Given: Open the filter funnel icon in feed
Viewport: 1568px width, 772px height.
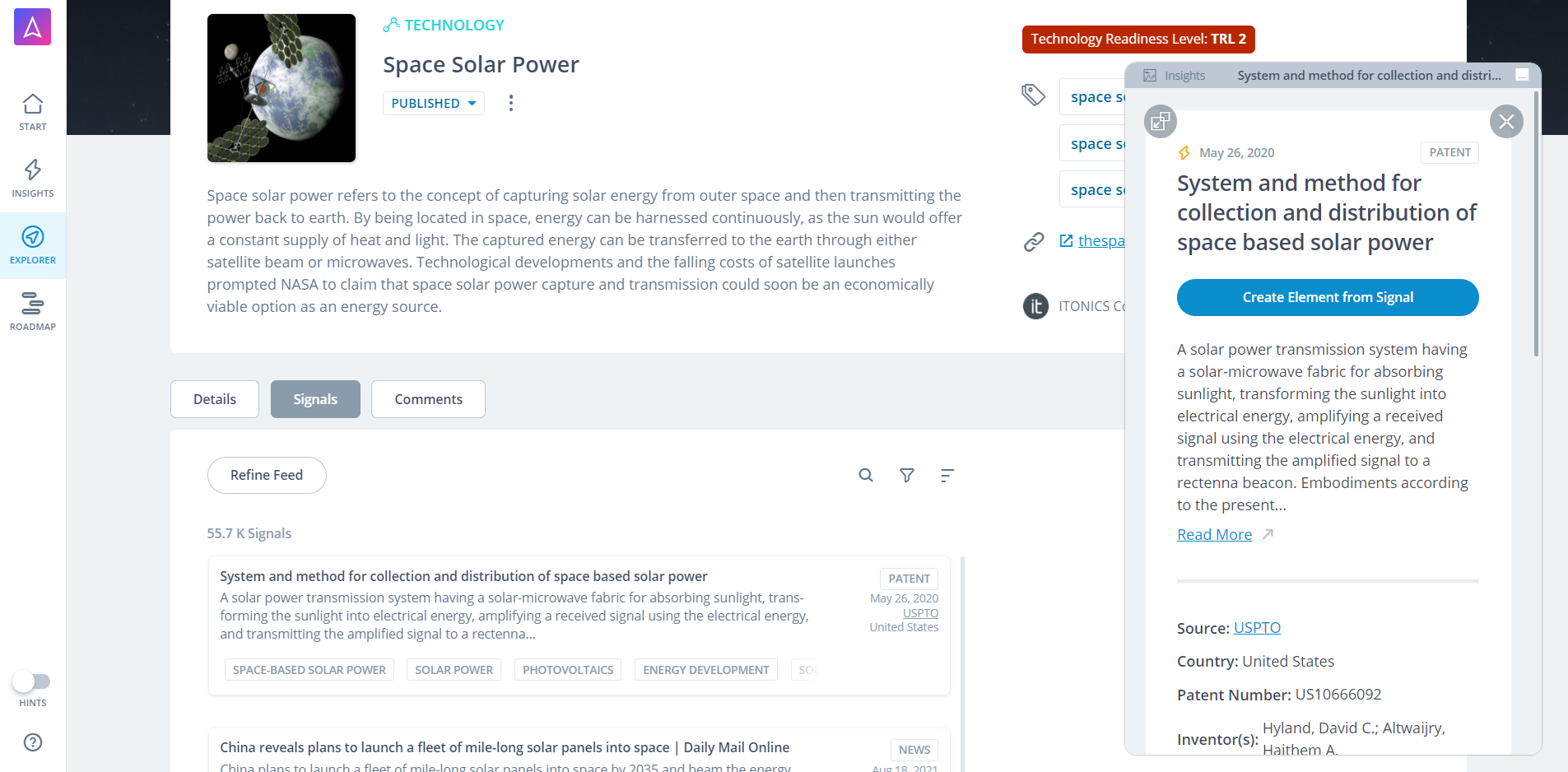Looking at the screenshot, I should pyautogui.click(x=907, y=475).
